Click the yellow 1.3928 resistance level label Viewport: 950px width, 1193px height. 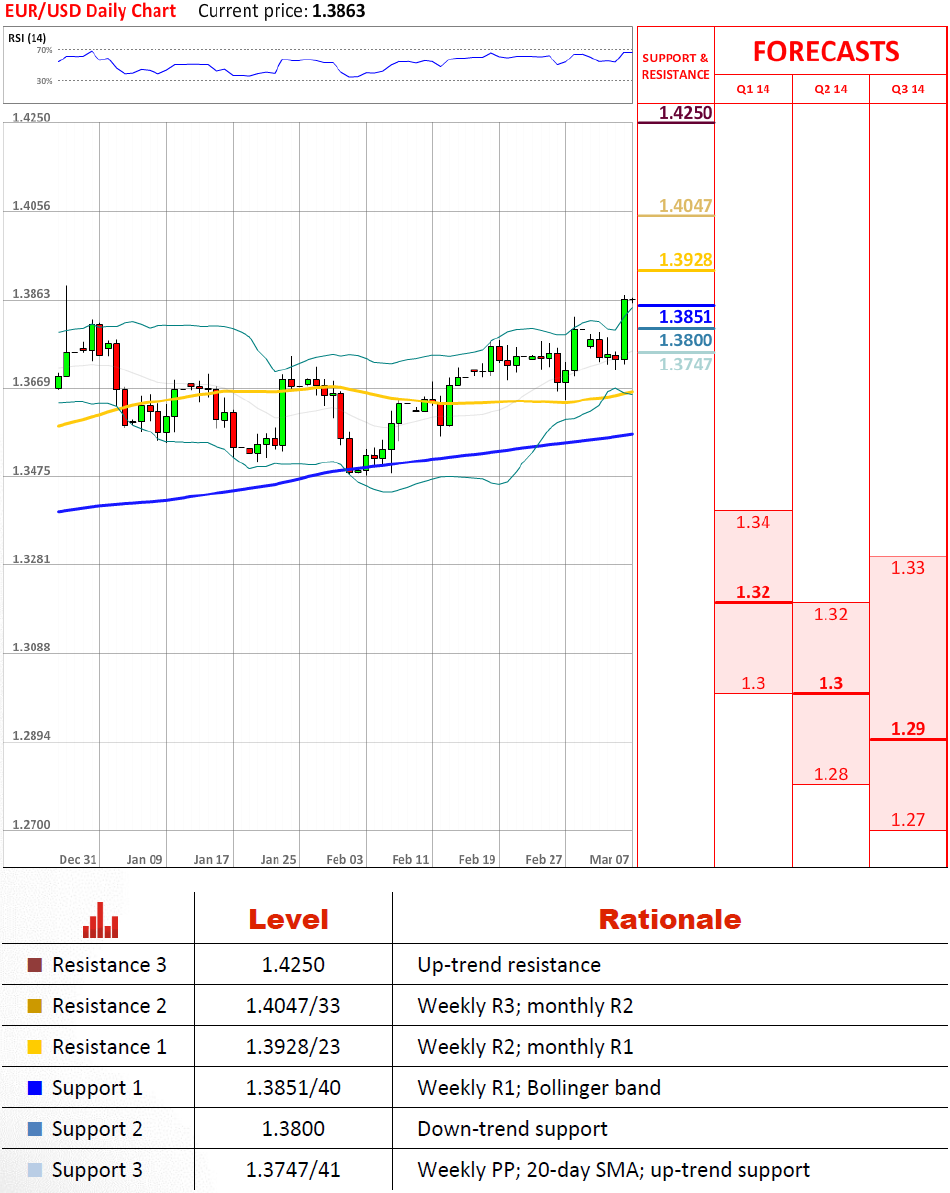685,260
